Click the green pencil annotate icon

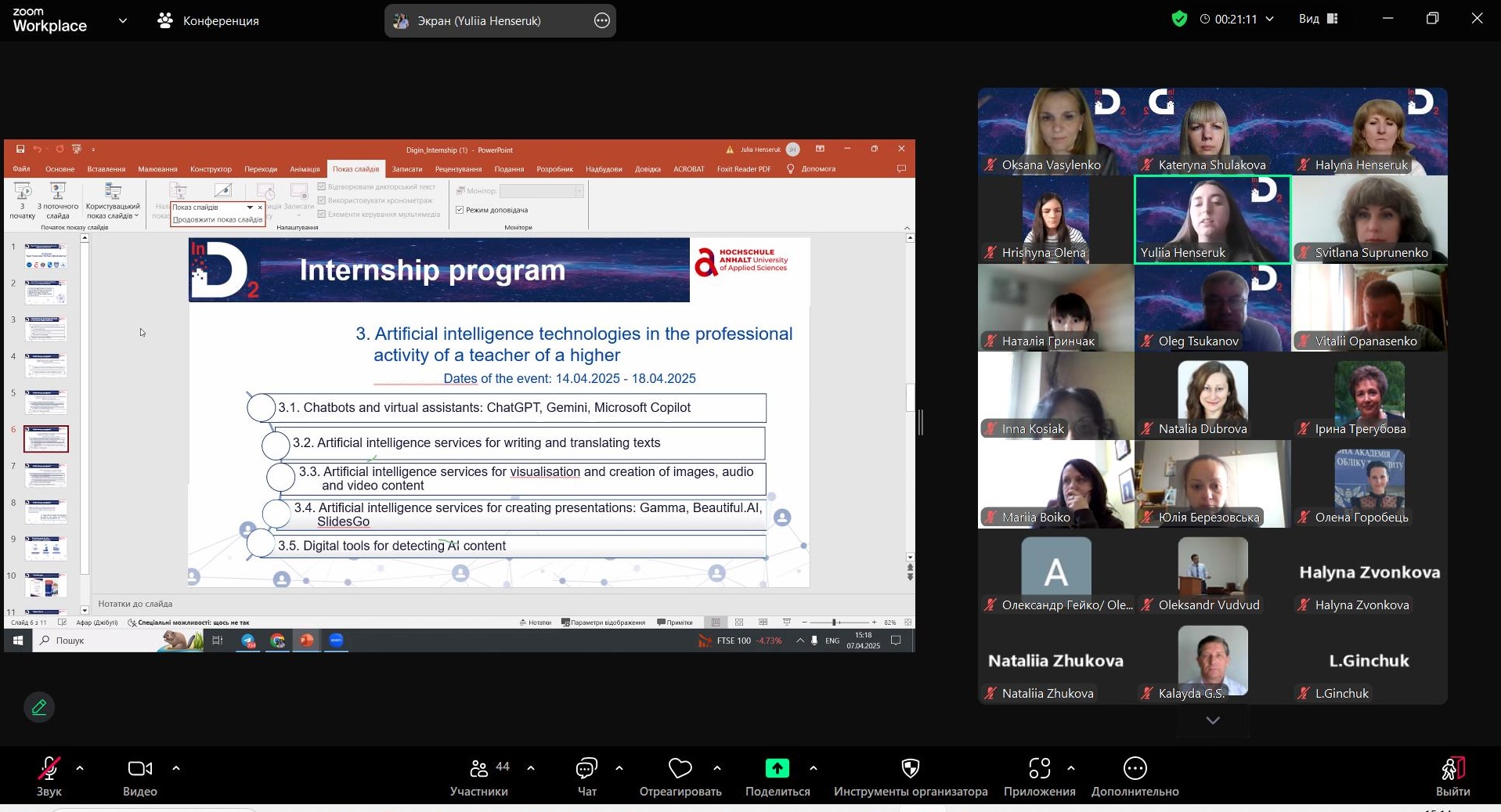click(39, 708)
